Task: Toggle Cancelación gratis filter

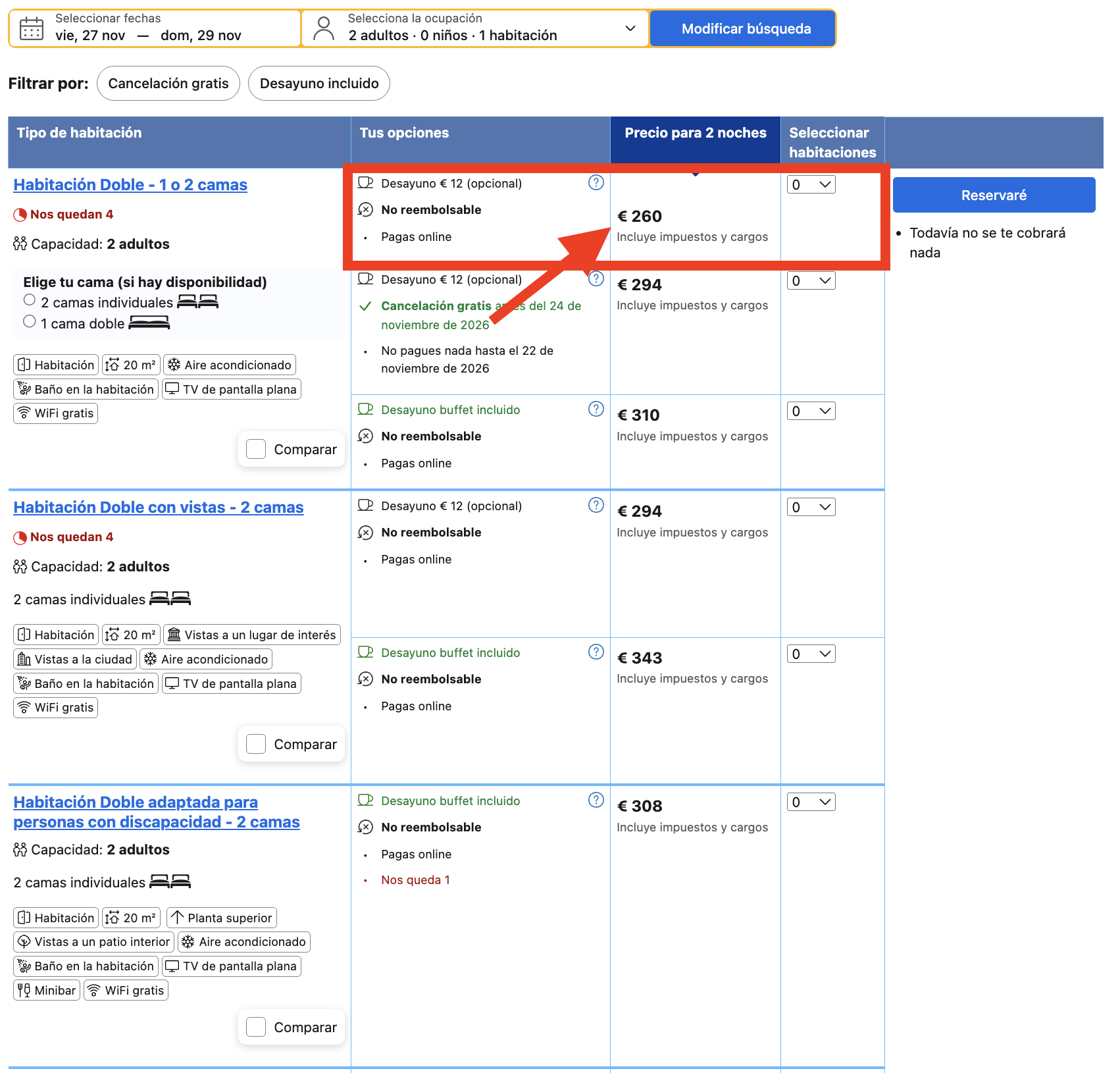Action: click(x=168, y=84)
